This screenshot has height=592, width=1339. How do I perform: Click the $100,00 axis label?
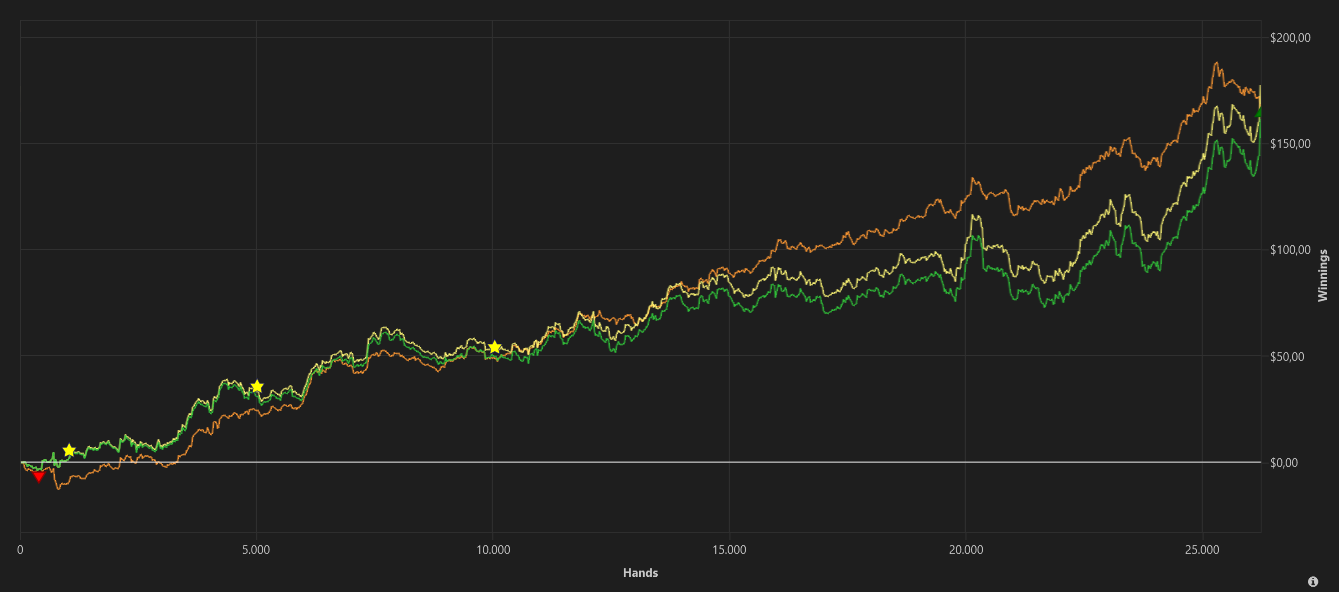1288,250
